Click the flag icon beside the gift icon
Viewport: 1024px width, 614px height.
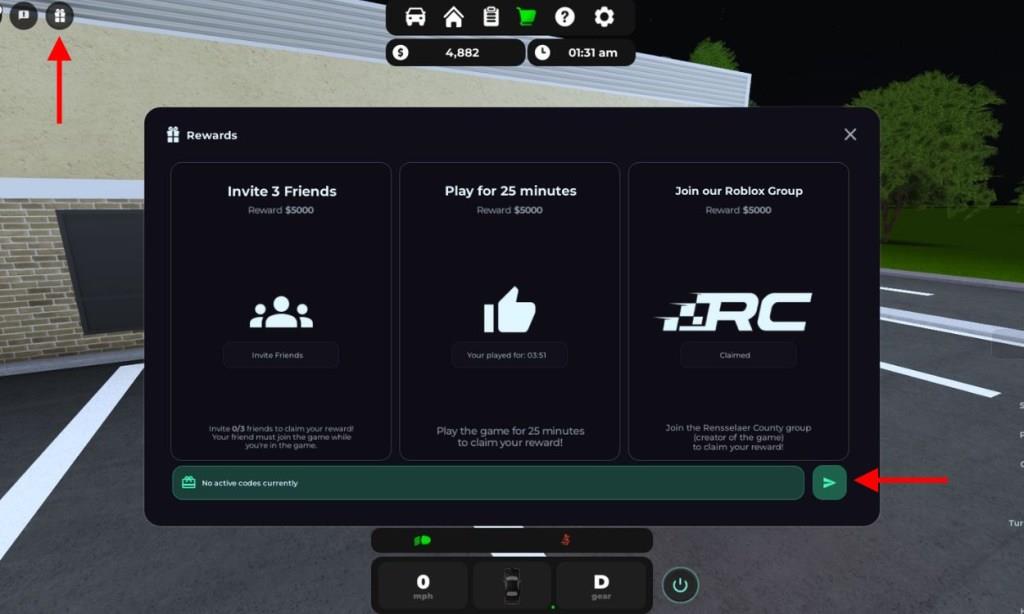point(23,16)
